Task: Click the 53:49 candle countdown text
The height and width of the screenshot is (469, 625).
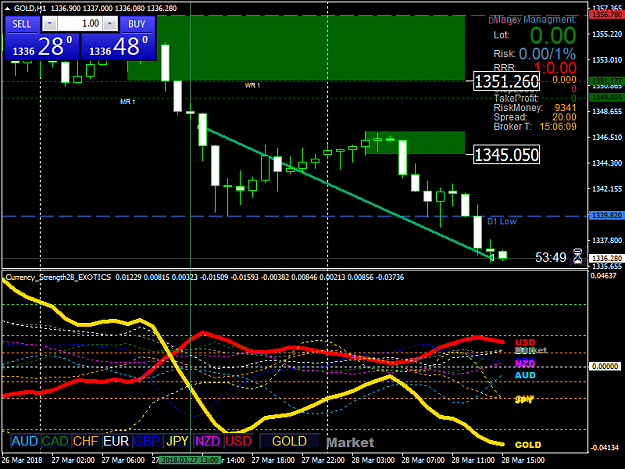Action: point(550,257)
